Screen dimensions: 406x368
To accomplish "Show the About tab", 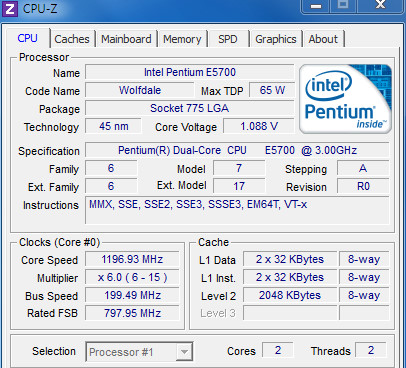I will pos(323,39).
